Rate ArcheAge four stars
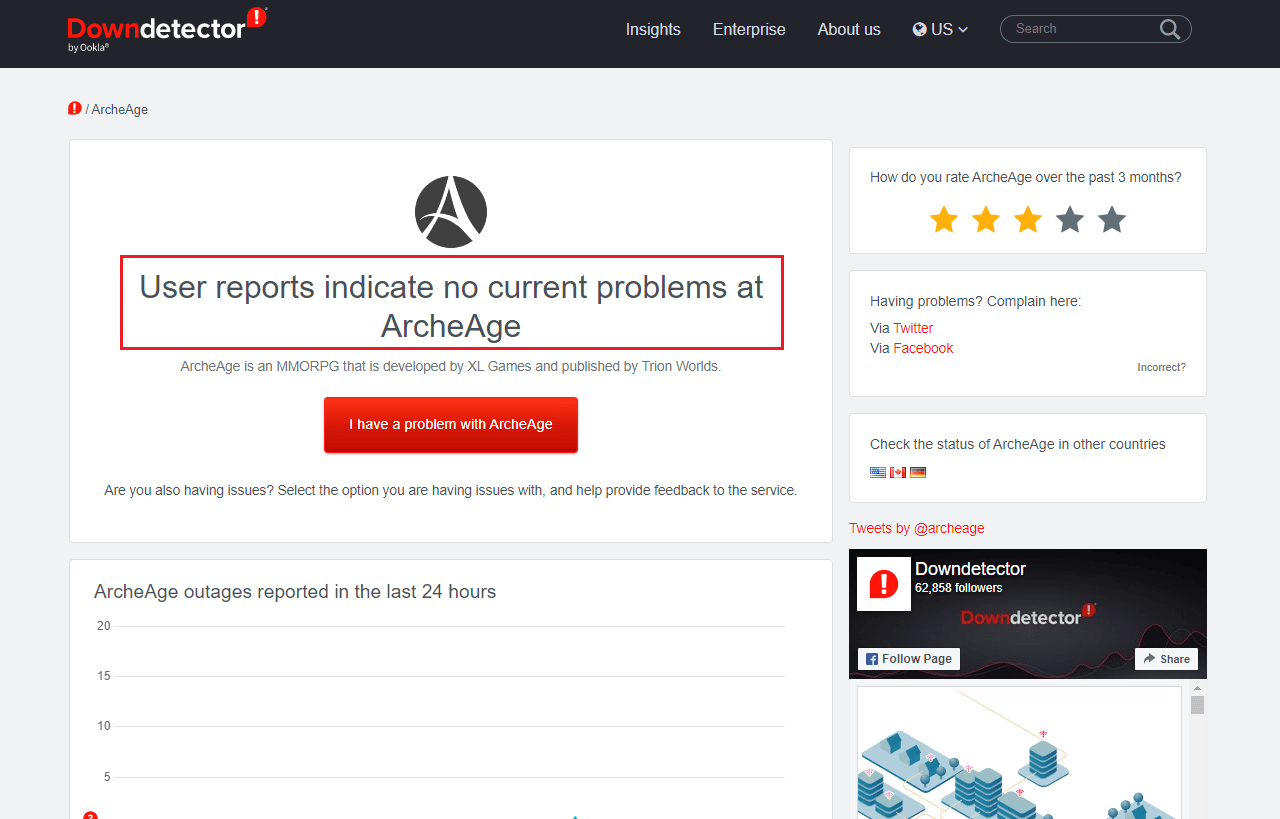This screenshot has height=819, width=1280. coord(1070,219)
